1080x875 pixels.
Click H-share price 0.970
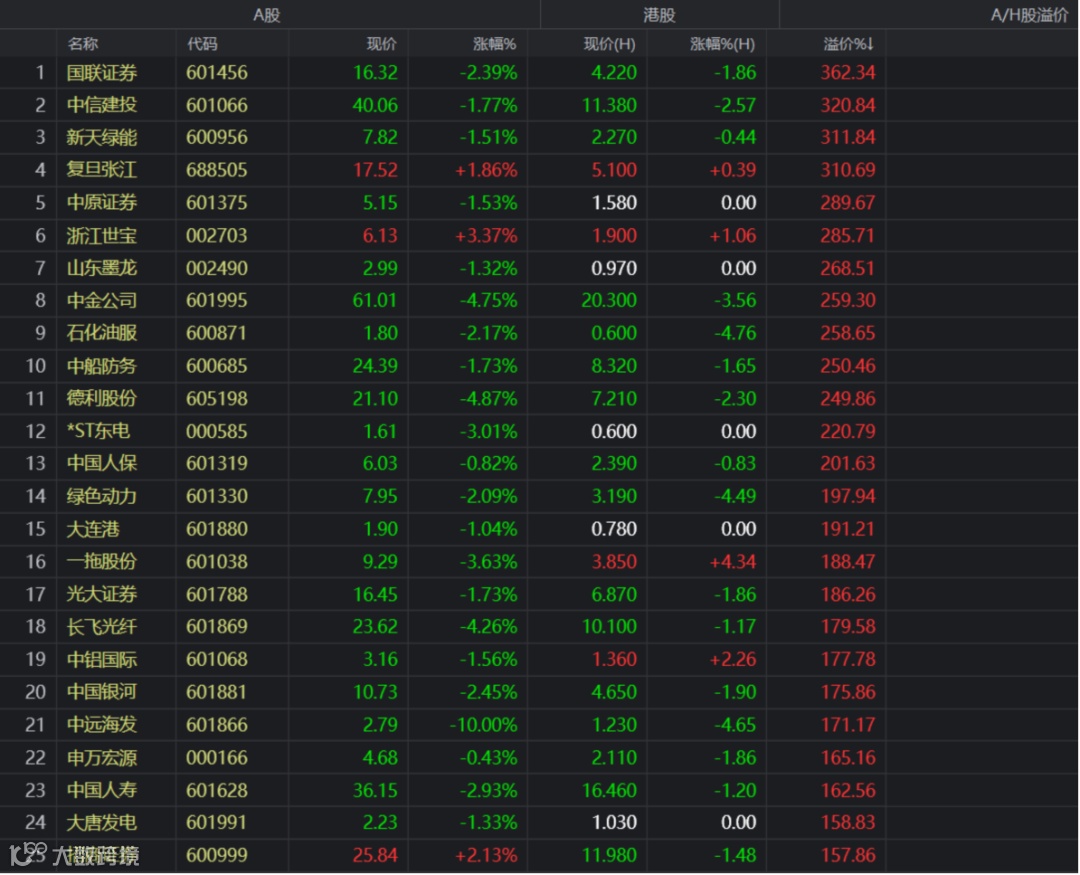coord(614,269)
